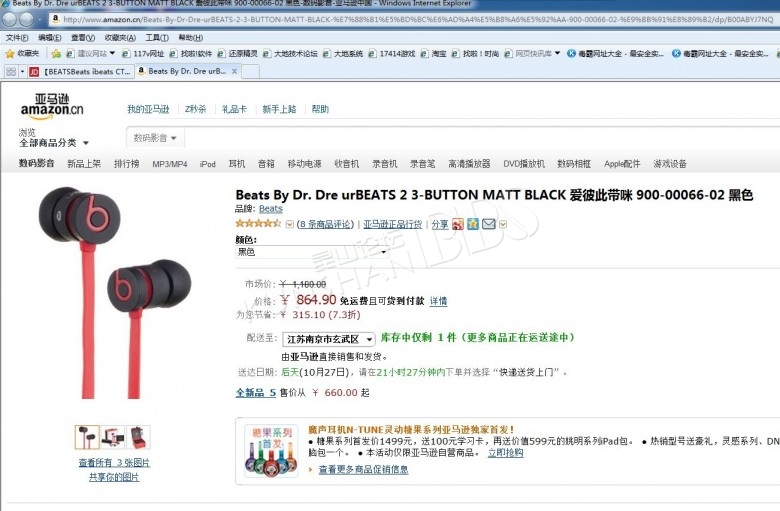This screenshot has height=511, width=780.
Task: Click the 共享你的图片 link
Action: pos(114,477)
